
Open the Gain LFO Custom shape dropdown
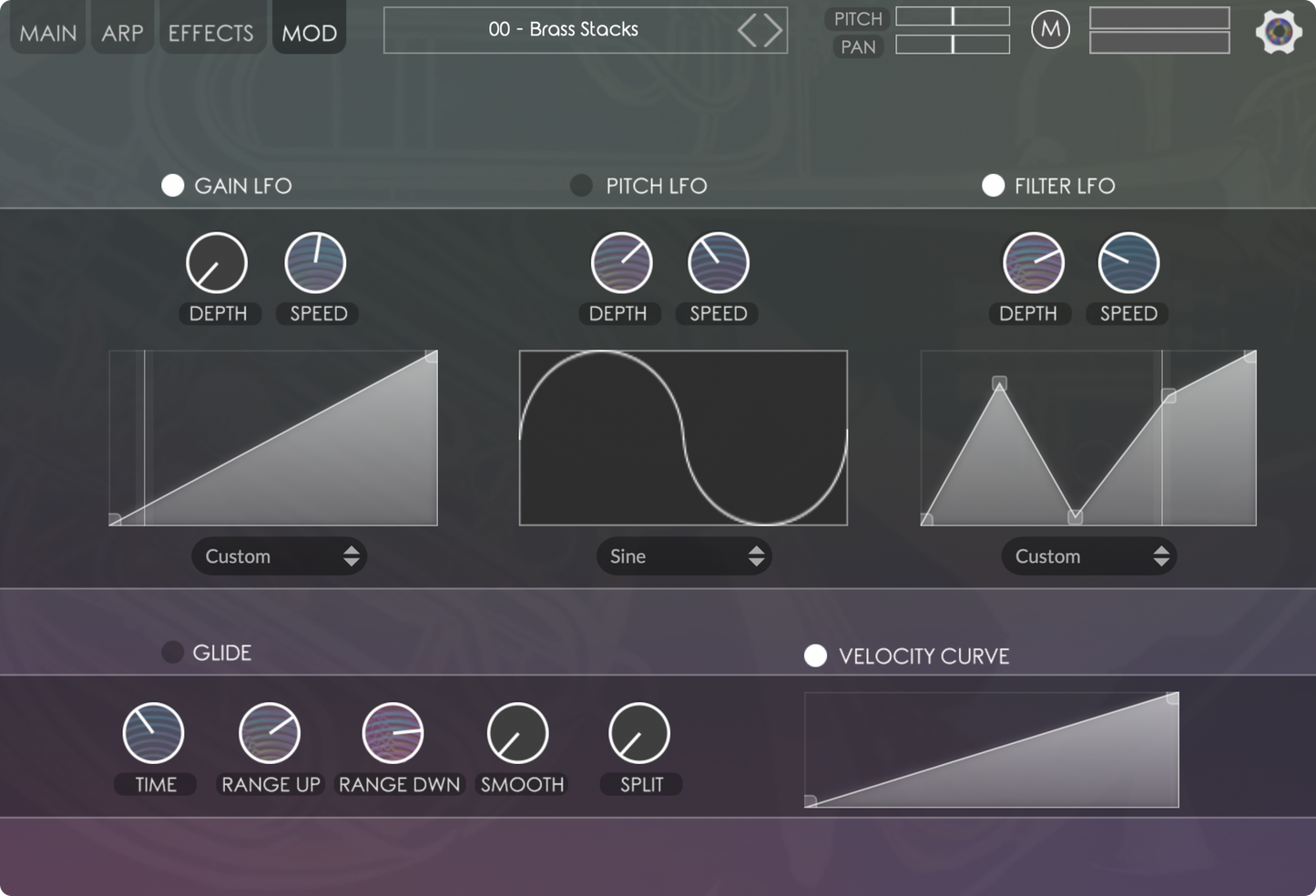(x=279, y=556)
